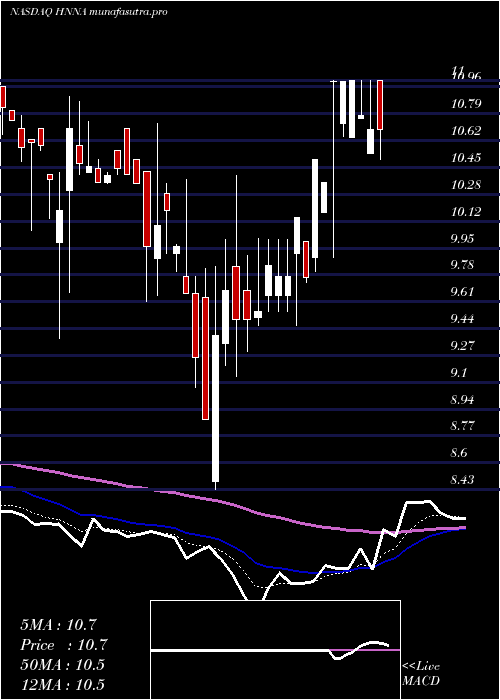Image resolution: width=500 pixels, height=700 pixels.
Task: Click the <<Live MACD label
Action: tap(421, 674)
